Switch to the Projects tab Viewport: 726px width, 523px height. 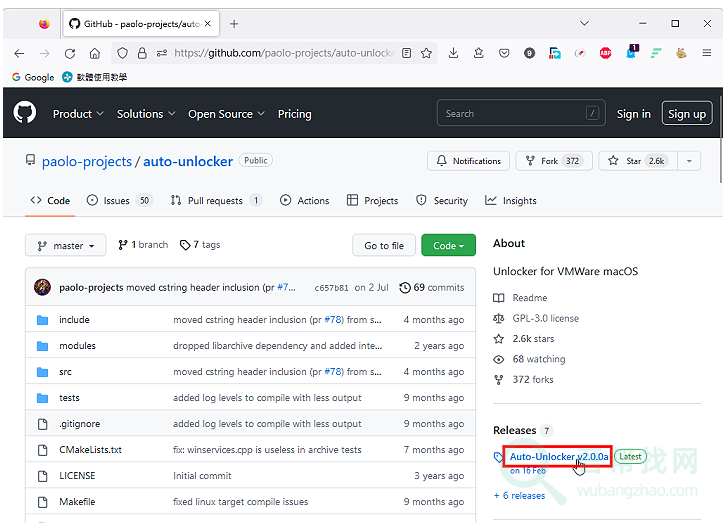coord(372,201)
